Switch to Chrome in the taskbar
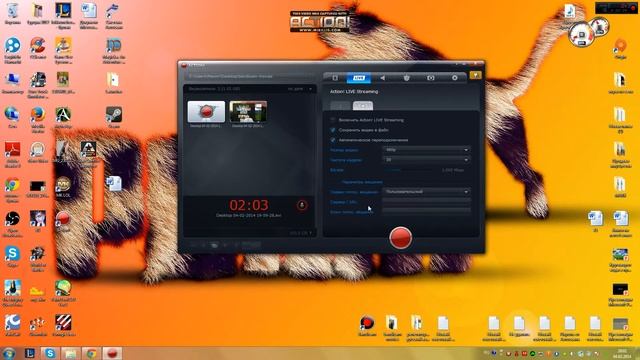The height and width of the screenshot is (360, 640). pyautogui.click(x=91, y=353)
